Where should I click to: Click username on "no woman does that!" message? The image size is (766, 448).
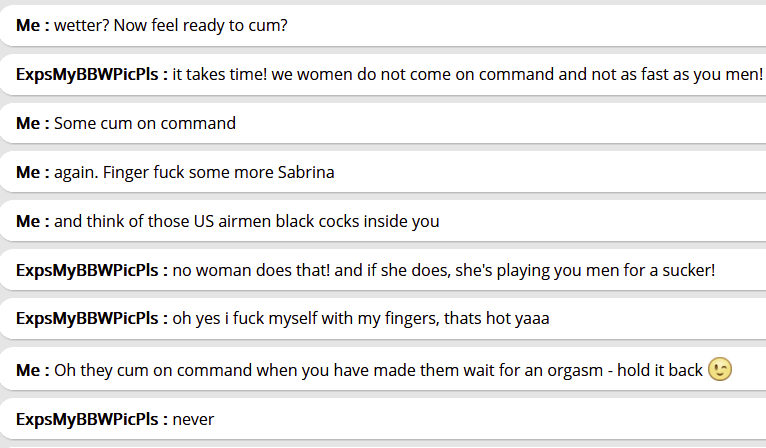click(91, 270)
